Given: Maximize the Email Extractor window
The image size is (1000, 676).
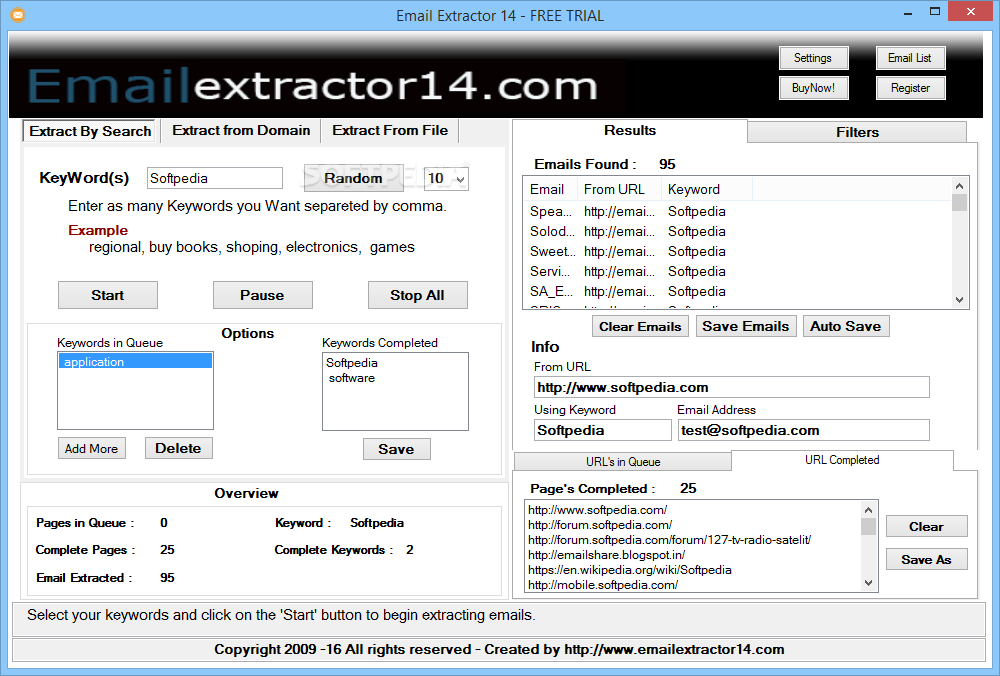Looking at the screenshot, I should pyautogui.click(x=935, y=12).
